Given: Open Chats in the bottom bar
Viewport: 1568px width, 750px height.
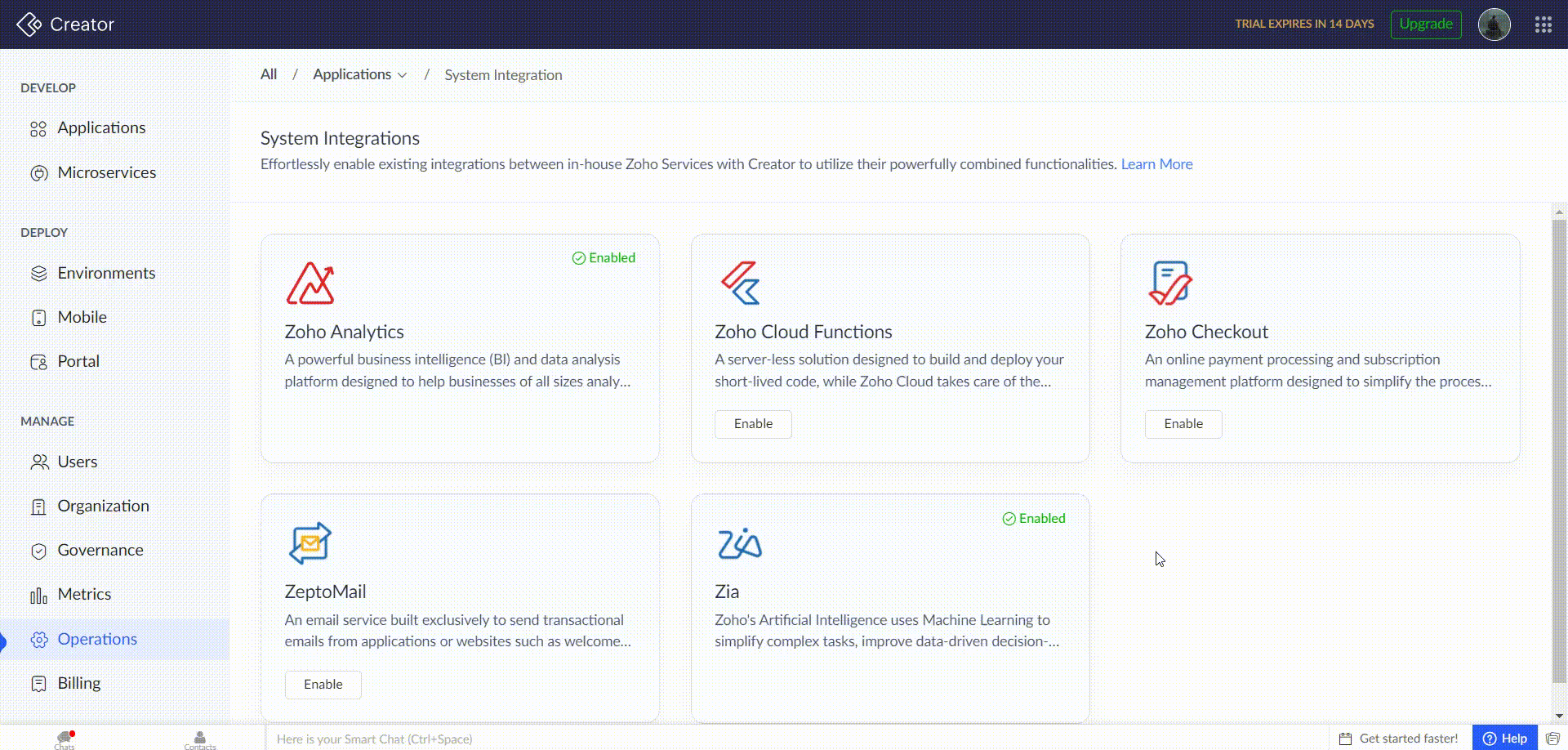Looking at the screenshot, I should point(65,739).
